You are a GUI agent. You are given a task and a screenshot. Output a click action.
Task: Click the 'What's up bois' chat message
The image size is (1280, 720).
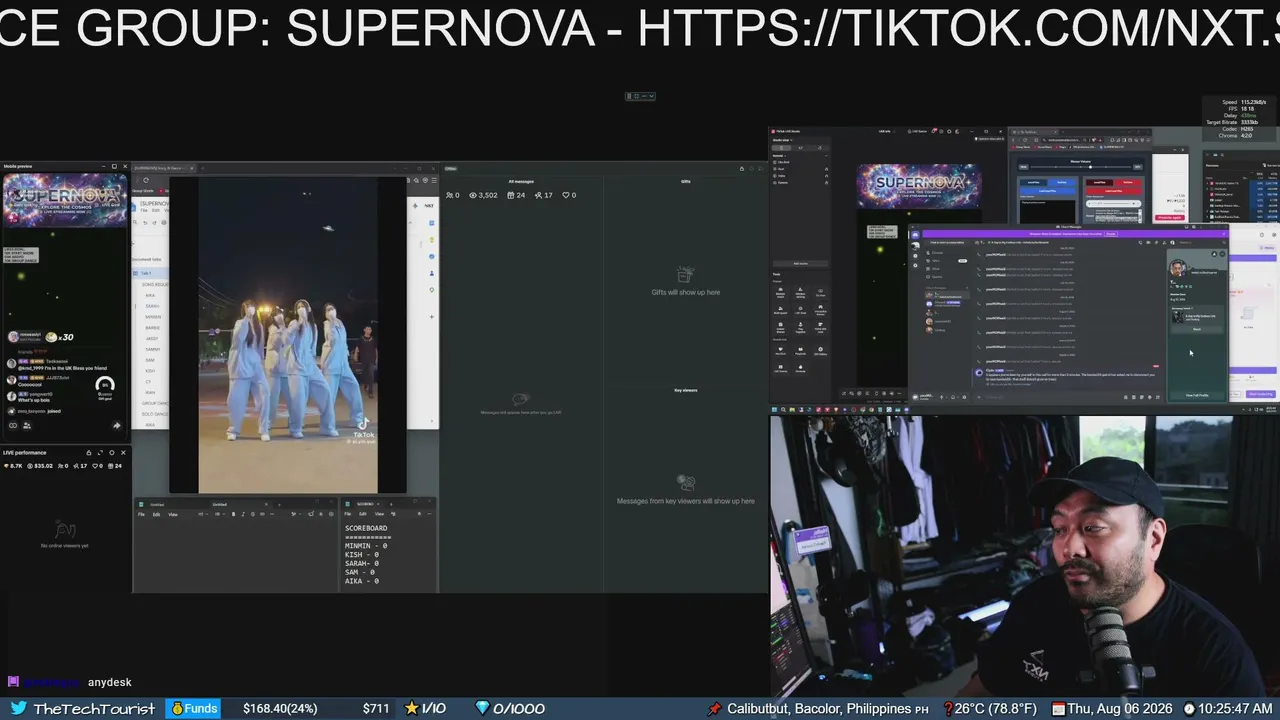pos(34,400)
